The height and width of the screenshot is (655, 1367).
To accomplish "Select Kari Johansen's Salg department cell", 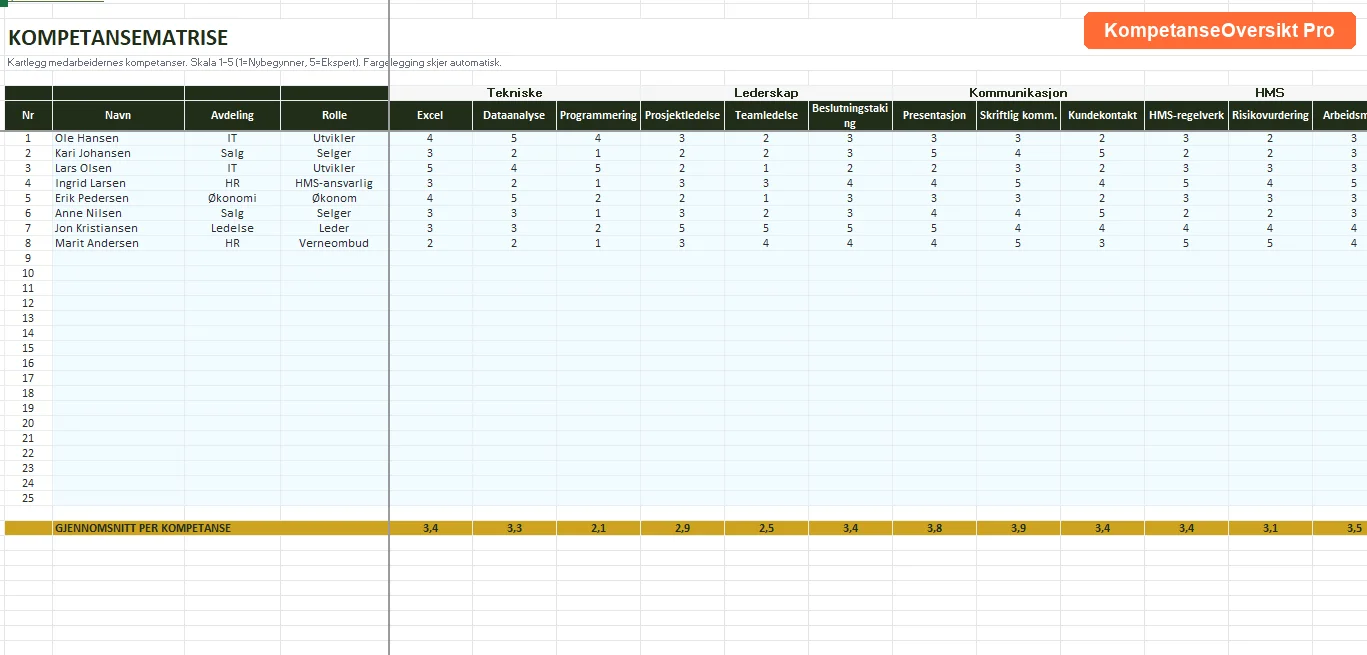I will click(x=232, y=153).
